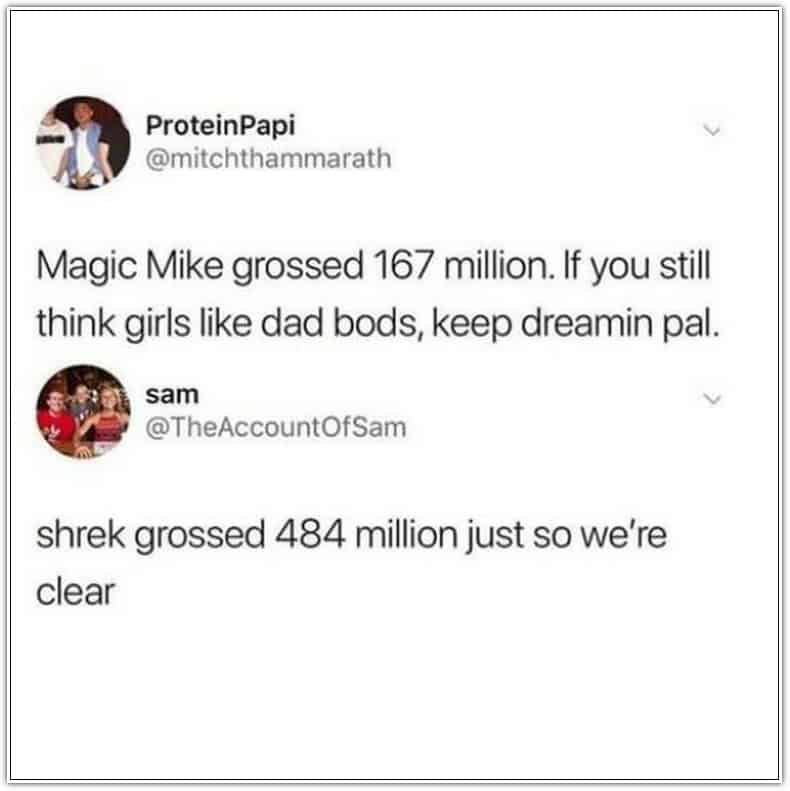Screen dimensions: 790x791
Task: Visit the @TheAccountOfSam handle
Action: click(276, 428)
